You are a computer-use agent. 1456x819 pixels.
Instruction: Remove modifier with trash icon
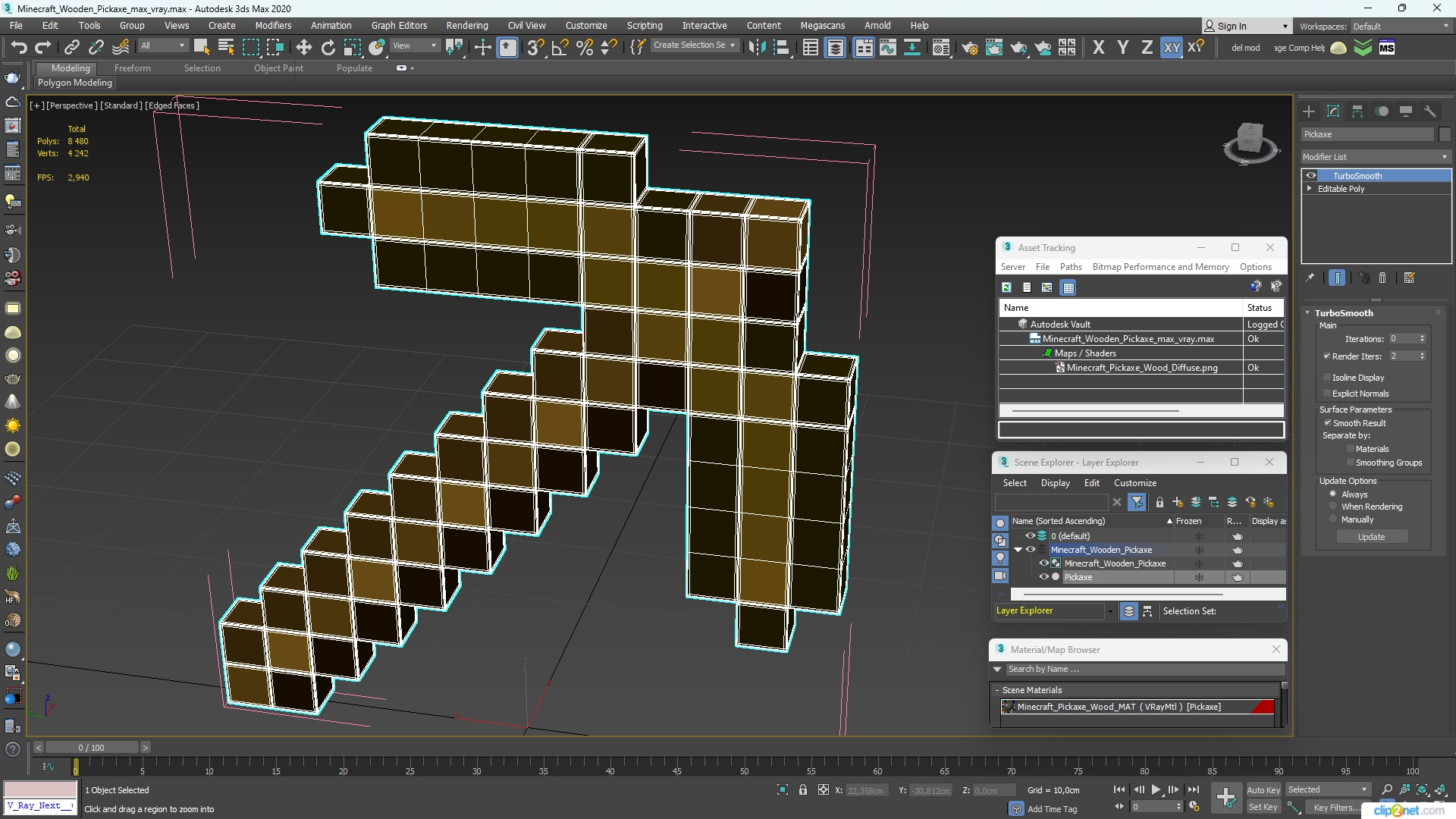click(x=1382, y=278)
